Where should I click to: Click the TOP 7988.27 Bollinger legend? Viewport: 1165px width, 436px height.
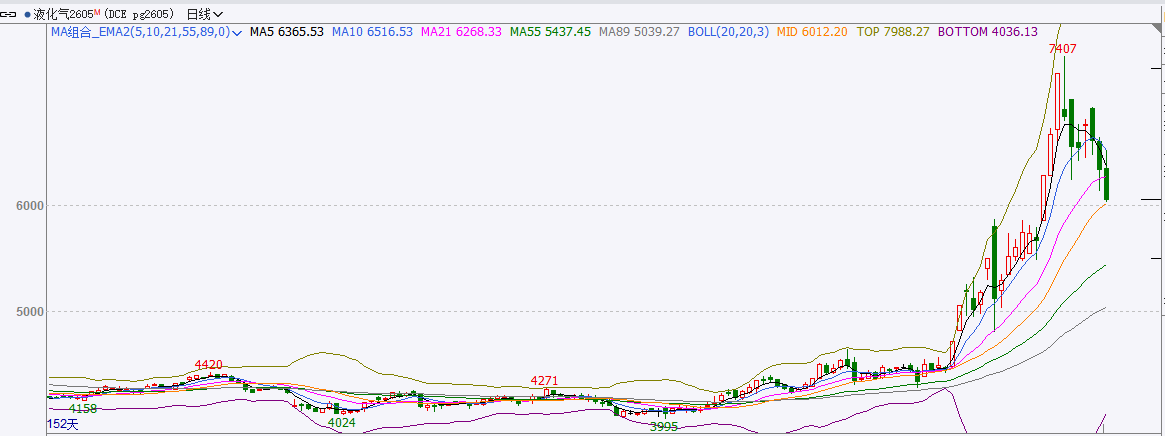click(x=893, y=32)
